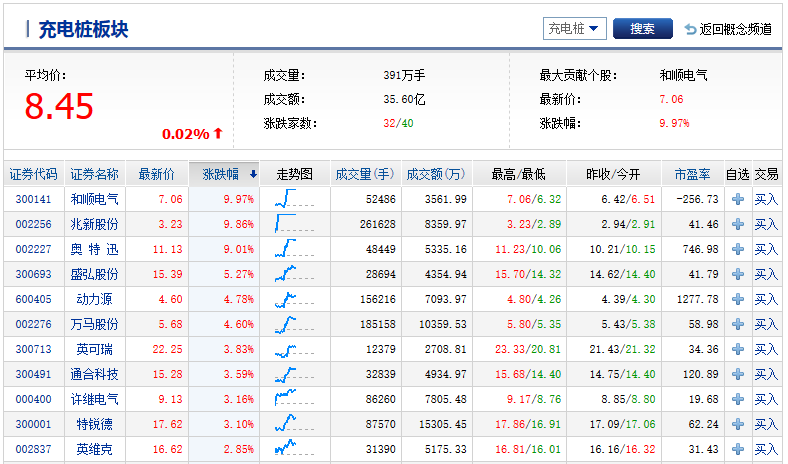Click the plus icon for 和顺电气
788x464 pixels.
[737, 199]
